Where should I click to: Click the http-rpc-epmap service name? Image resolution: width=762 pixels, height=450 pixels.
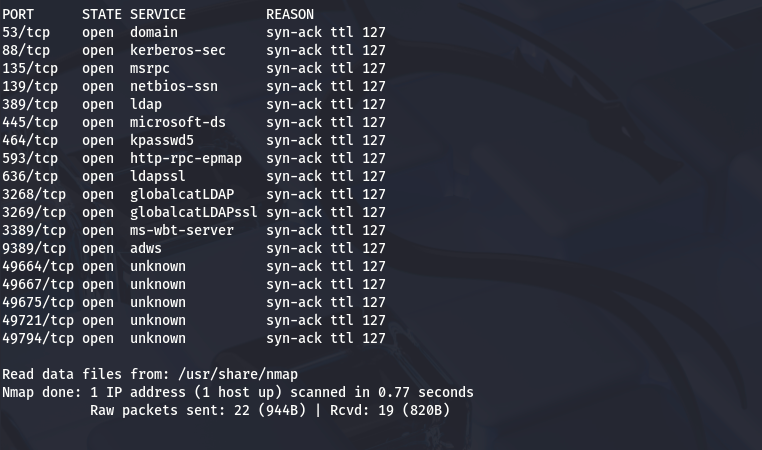(186, 158)
